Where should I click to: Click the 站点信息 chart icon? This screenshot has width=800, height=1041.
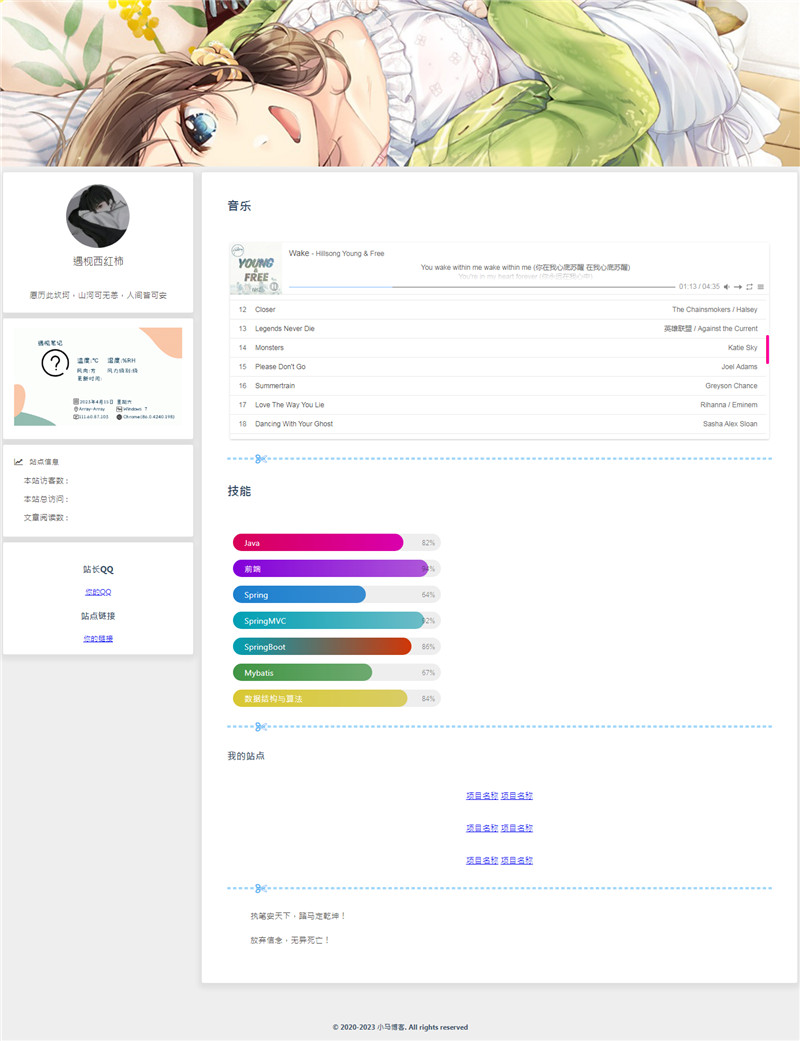click(x=19, y=461)
